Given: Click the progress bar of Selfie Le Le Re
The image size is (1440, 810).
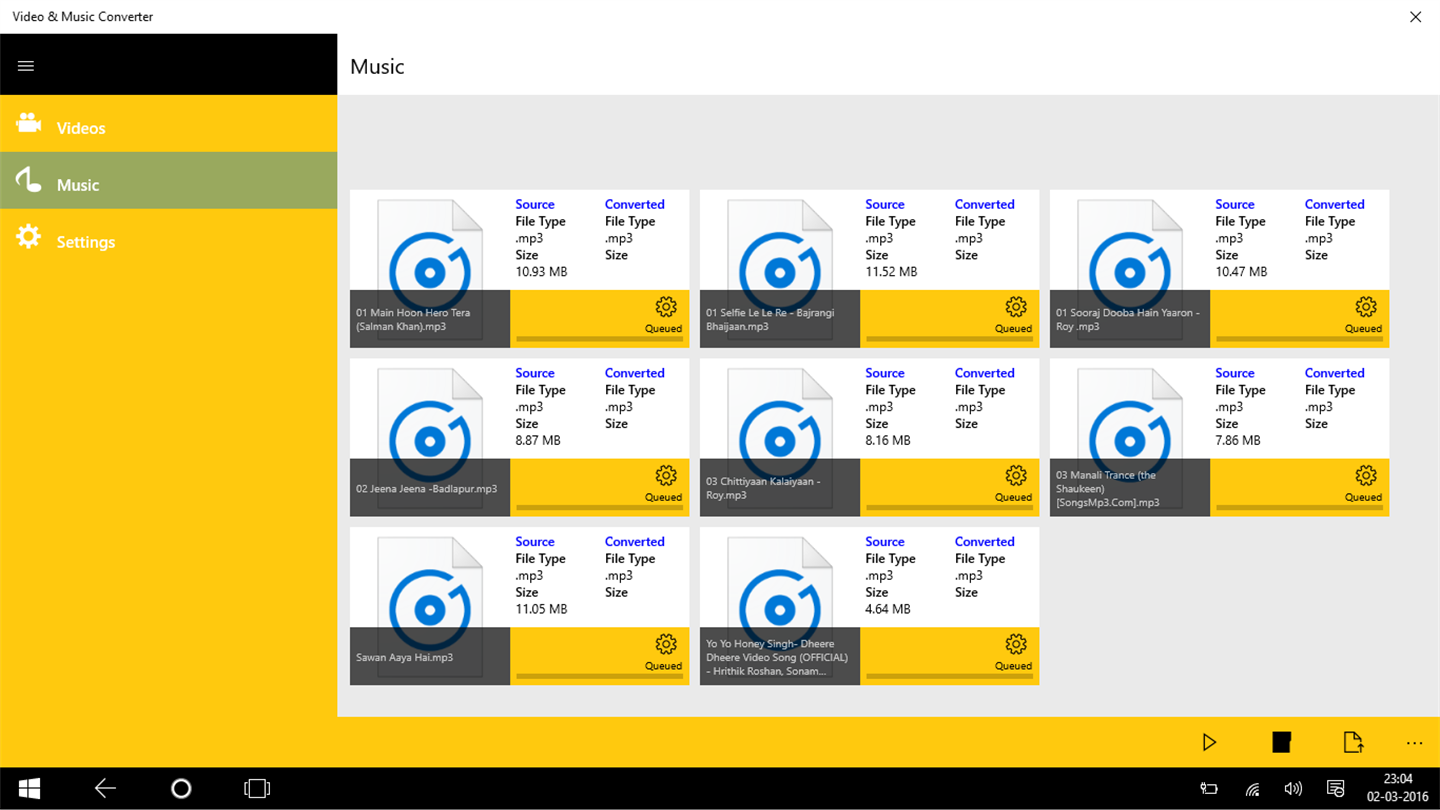Looking at the screenshot, I should (x=950, y=340).
